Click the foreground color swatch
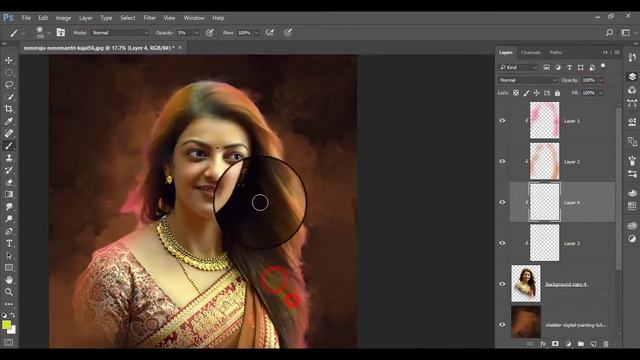The height and width of the screenshot is (360, 640). point(6,325)
